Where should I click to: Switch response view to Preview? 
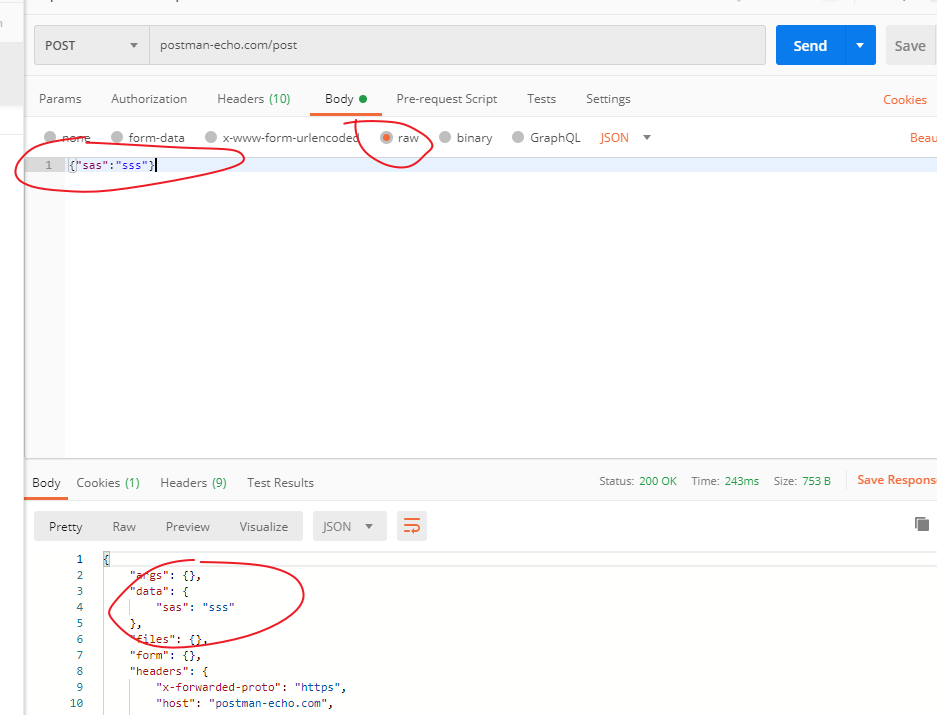click(188, 526)
